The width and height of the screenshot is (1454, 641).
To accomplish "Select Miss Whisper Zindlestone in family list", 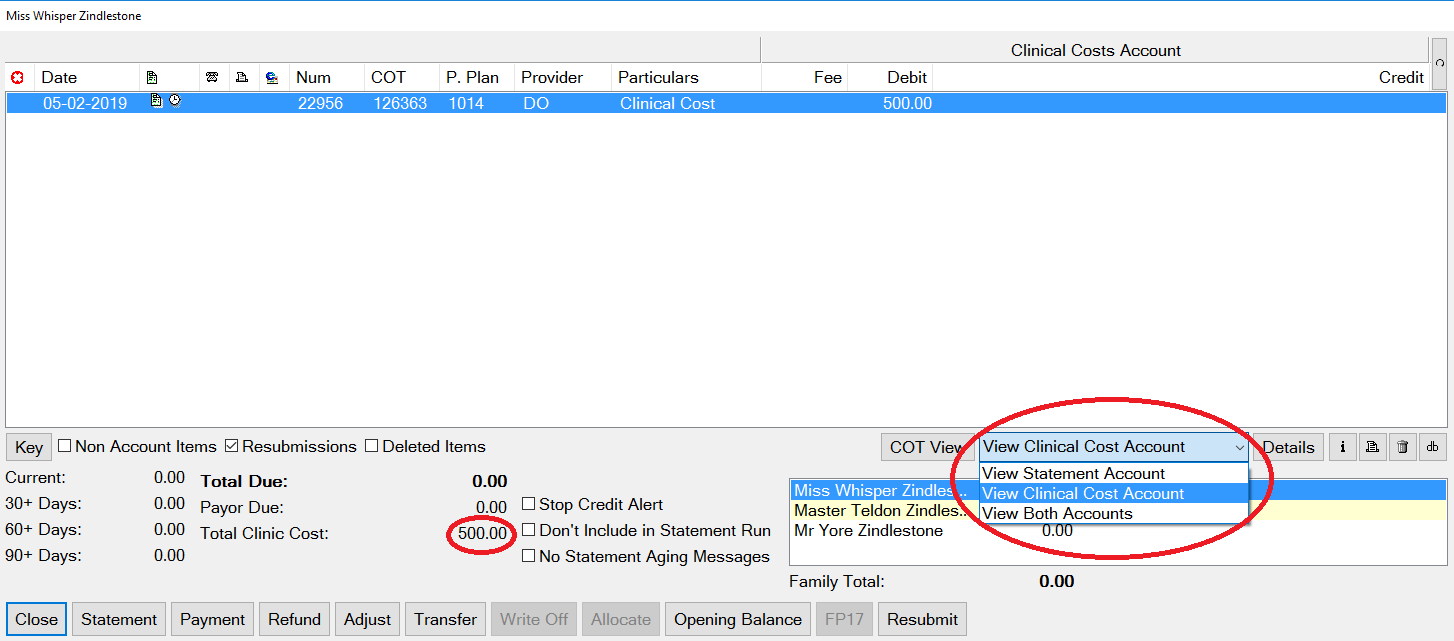I will point(1118,491).
